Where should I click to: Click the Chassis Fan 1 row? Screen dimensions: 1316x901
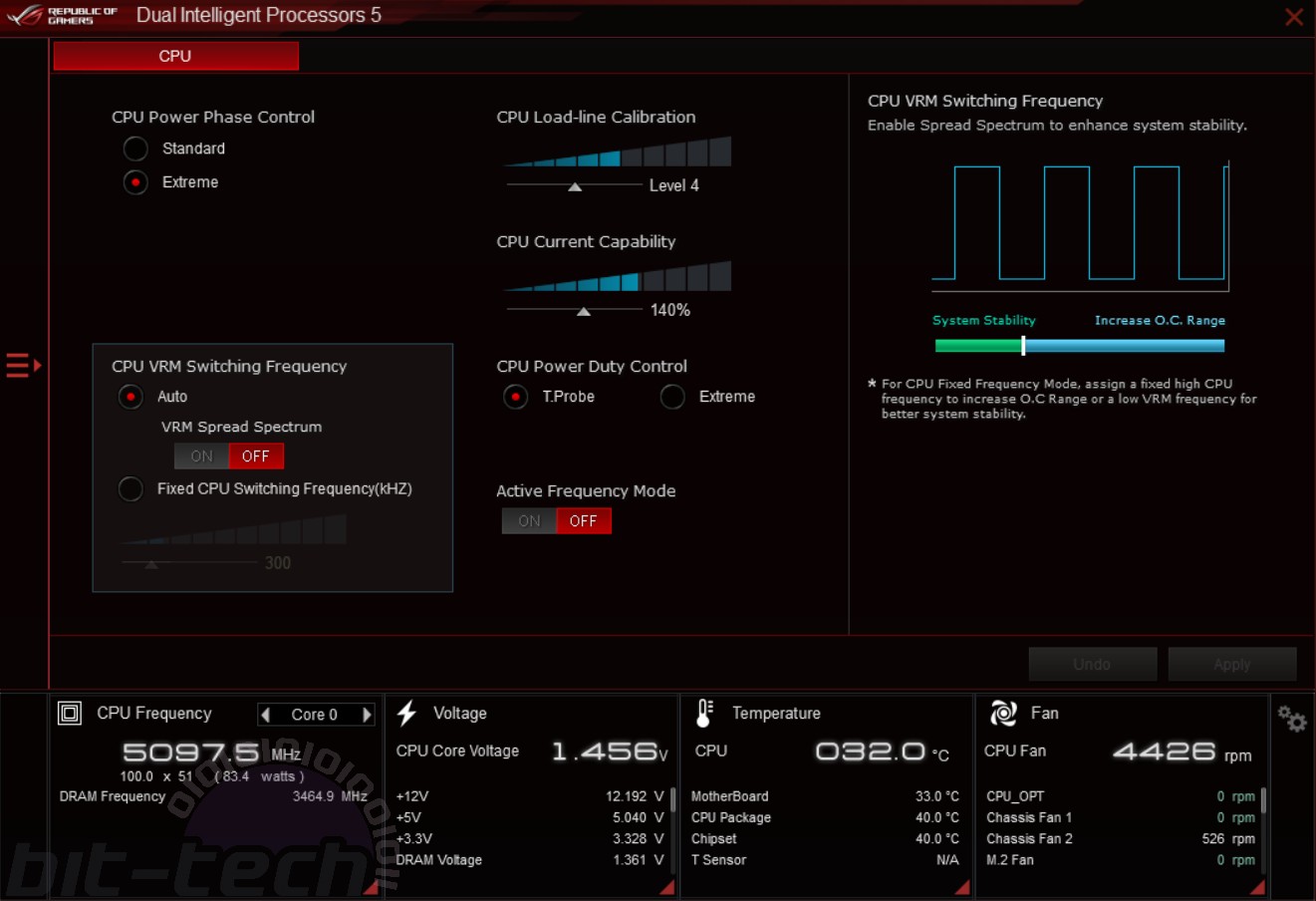(x=1121, y=817)
